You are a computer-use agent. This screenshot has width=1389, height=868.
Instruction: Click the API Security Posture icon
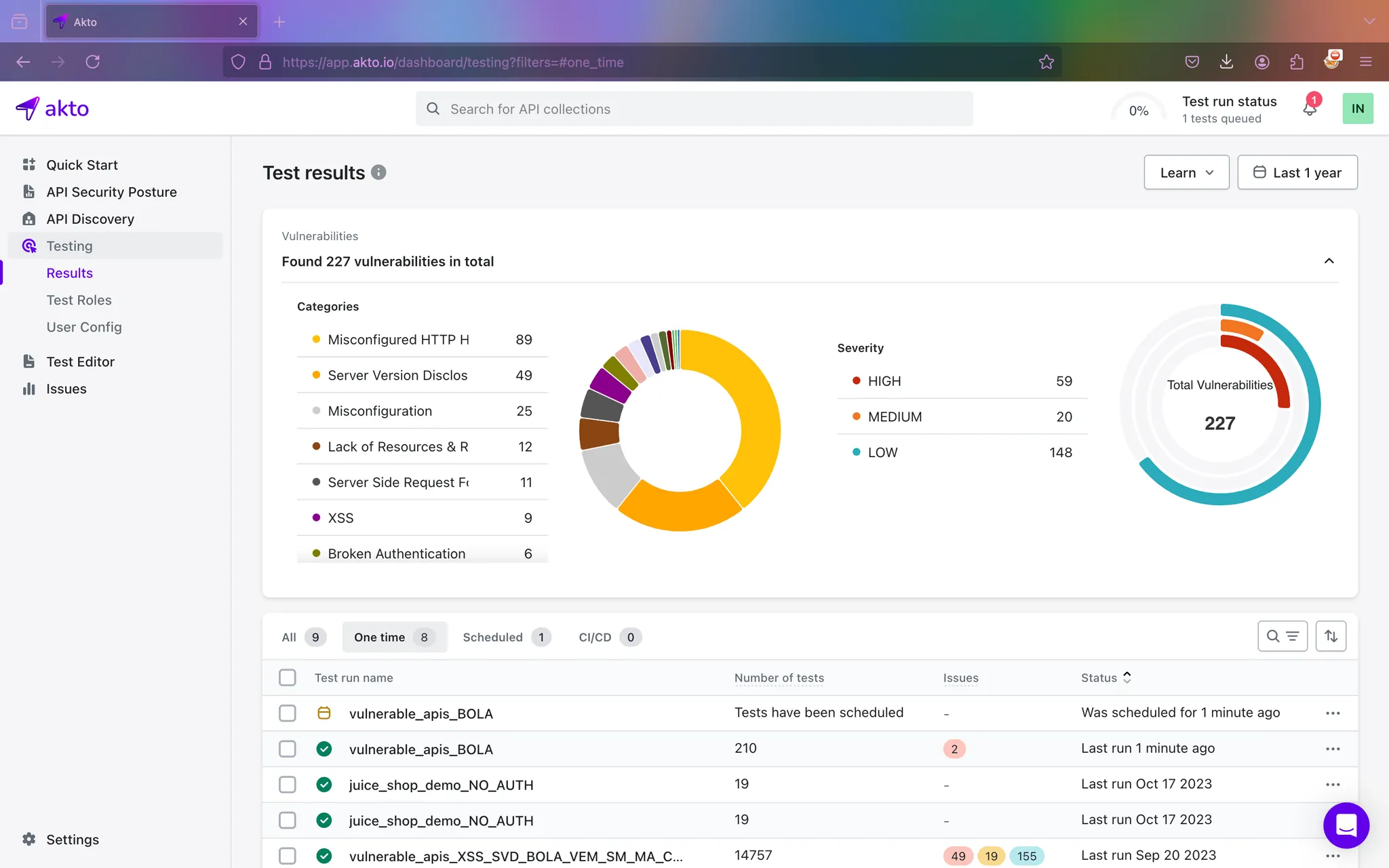pos(29,191)
